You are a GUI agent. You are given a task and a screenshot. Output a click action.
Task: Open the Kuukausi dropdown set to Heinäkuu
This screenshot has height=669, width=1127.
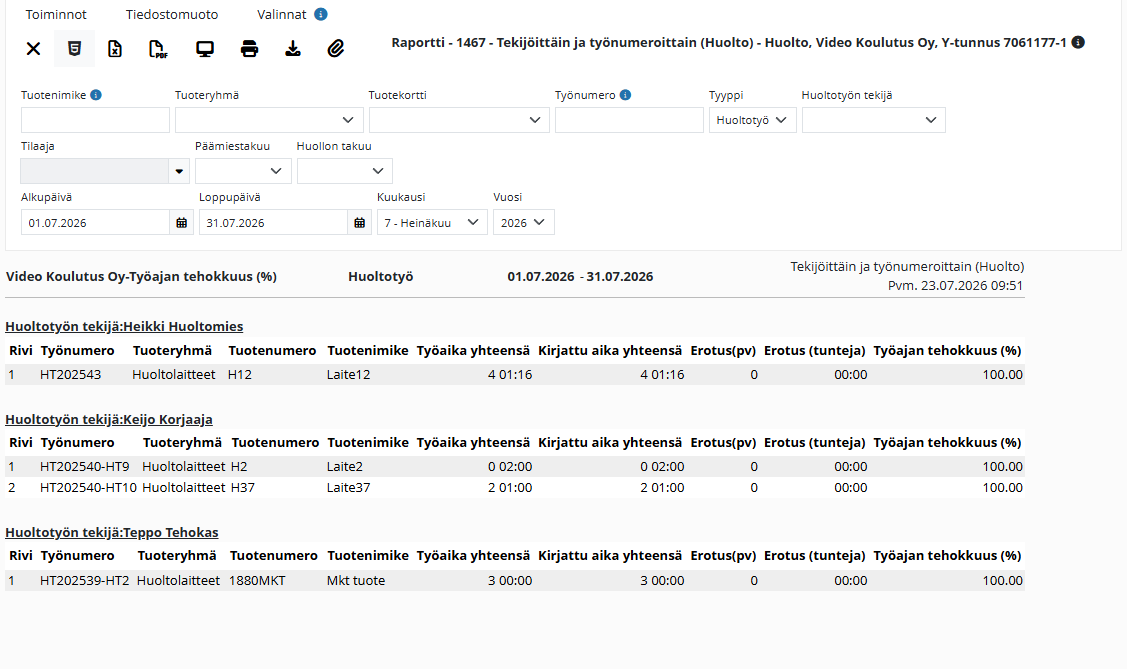[x=432, y=223]
